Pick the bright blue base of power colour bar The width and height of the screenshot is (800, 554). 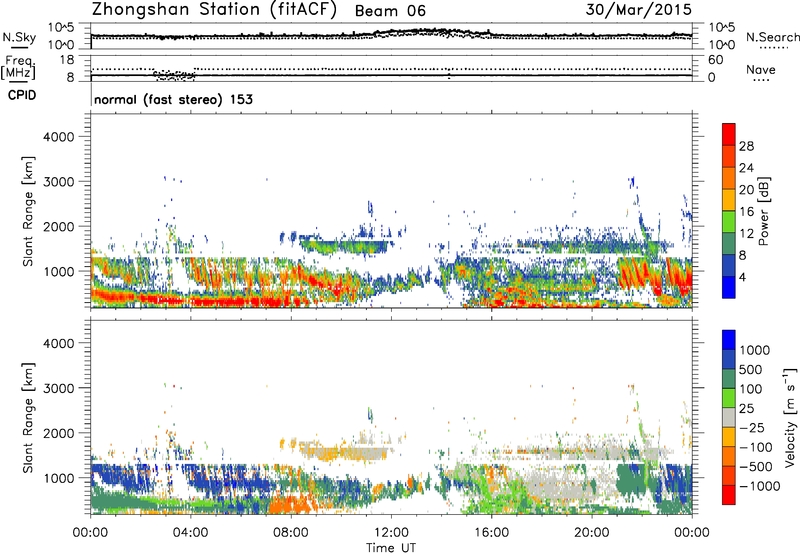729,287
